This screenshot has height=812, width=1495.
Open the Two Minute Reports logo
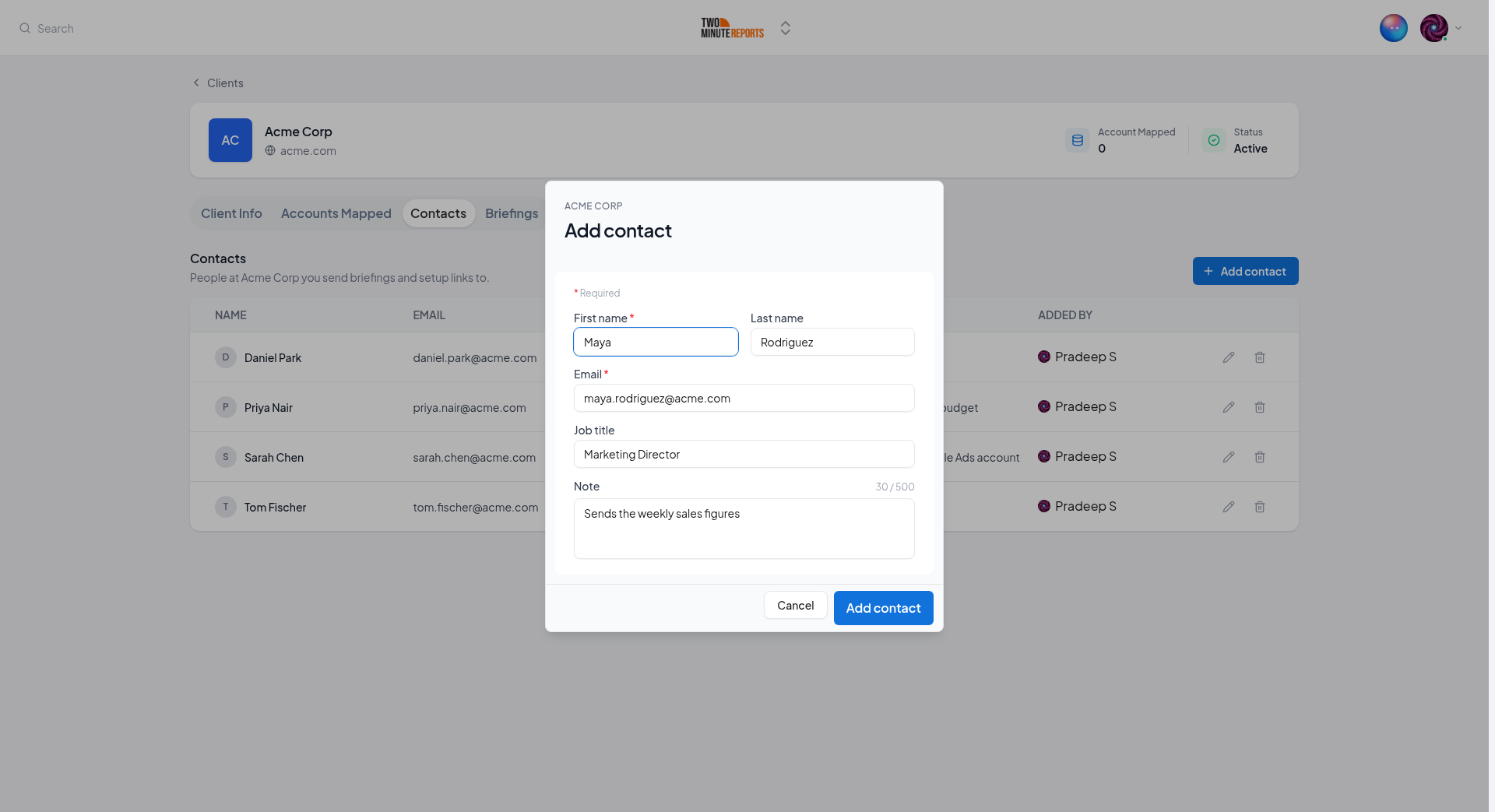tap(732, 28)
